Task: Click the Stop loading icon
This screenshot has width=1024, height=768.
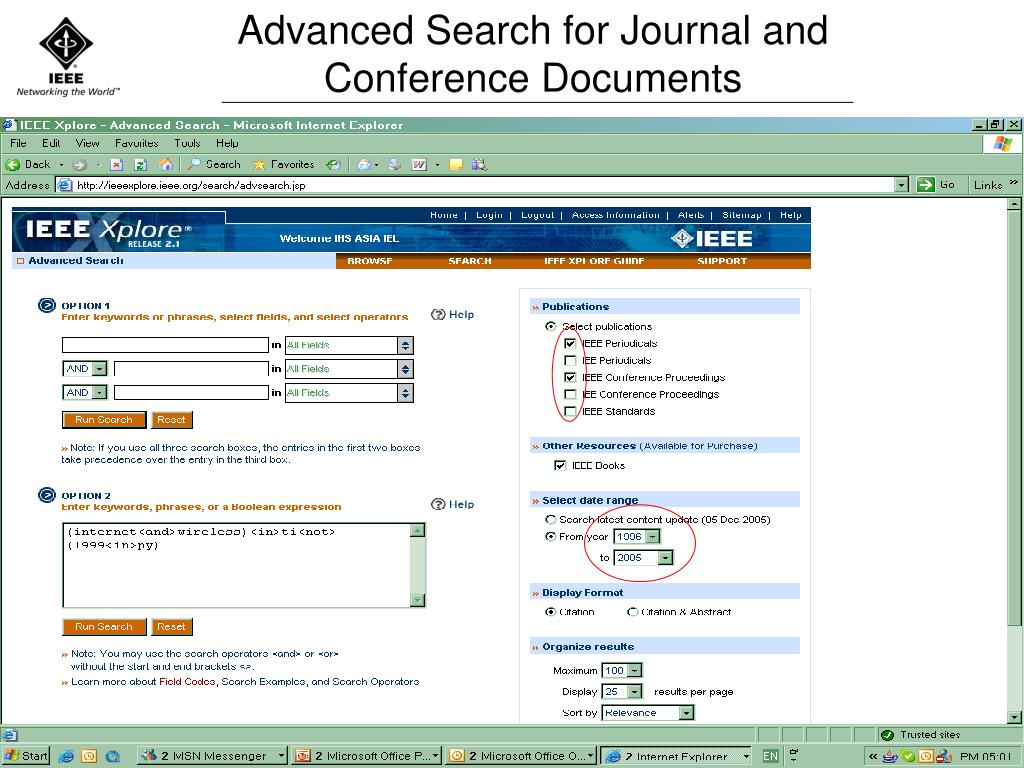Action: [116, 165]
